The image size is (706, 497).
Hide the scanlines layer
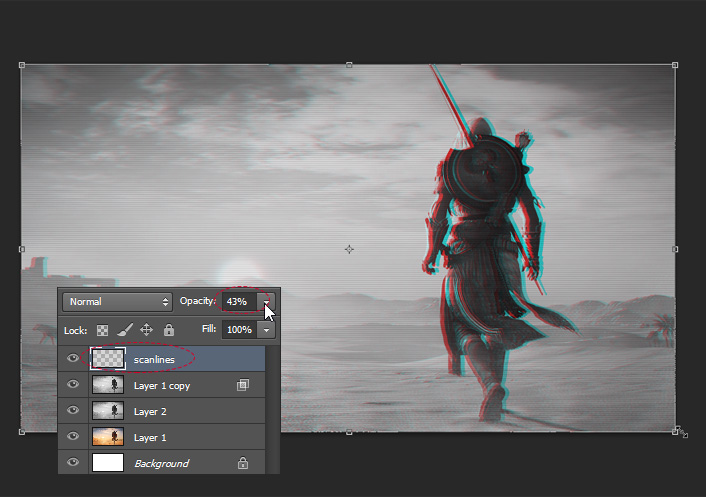point(72,358)
